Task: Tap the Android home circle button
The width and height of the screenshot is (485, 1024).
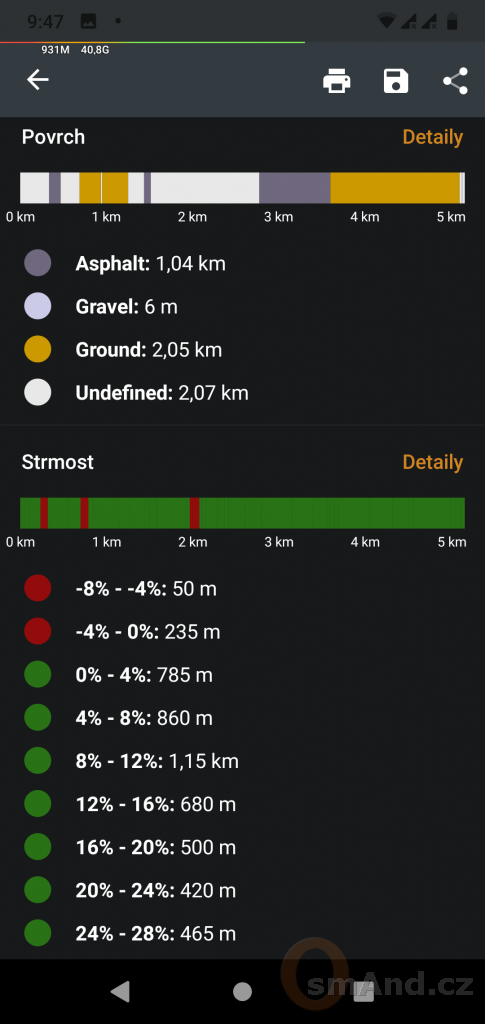Action: pos(242,991)
